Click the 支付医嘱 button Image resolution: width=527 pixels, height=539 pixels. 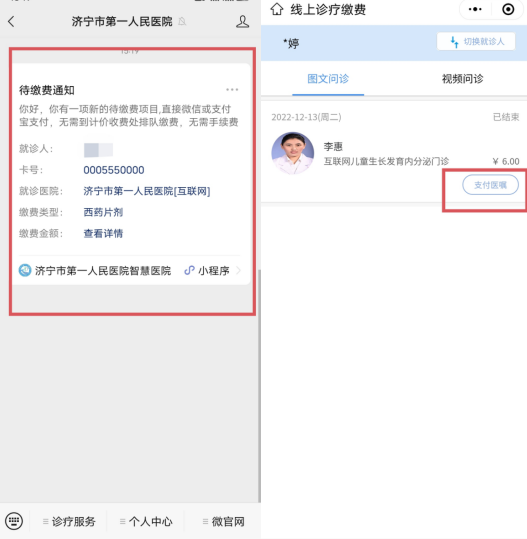point(490,185)
